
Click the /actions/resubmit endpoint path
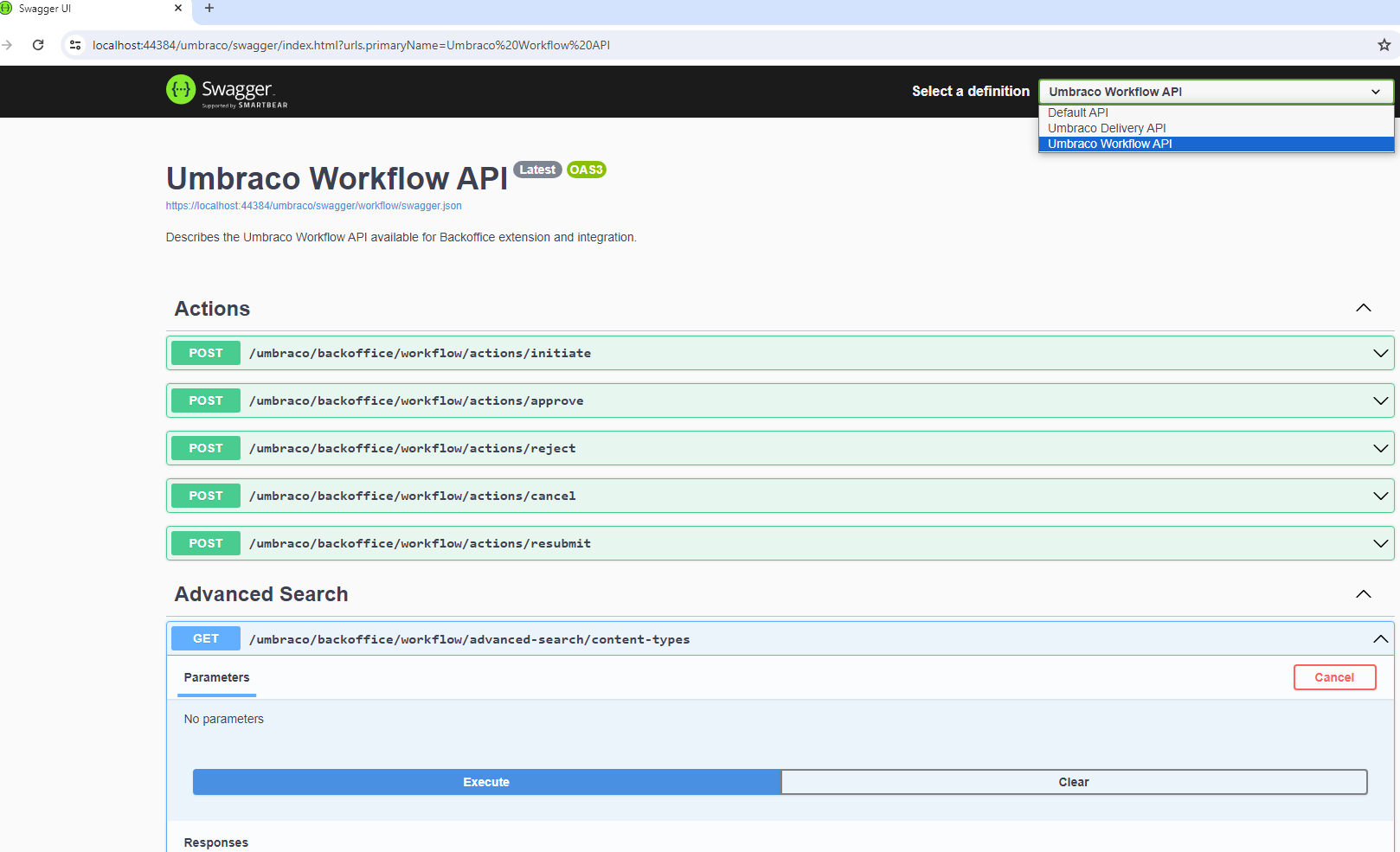coord(421,543)
